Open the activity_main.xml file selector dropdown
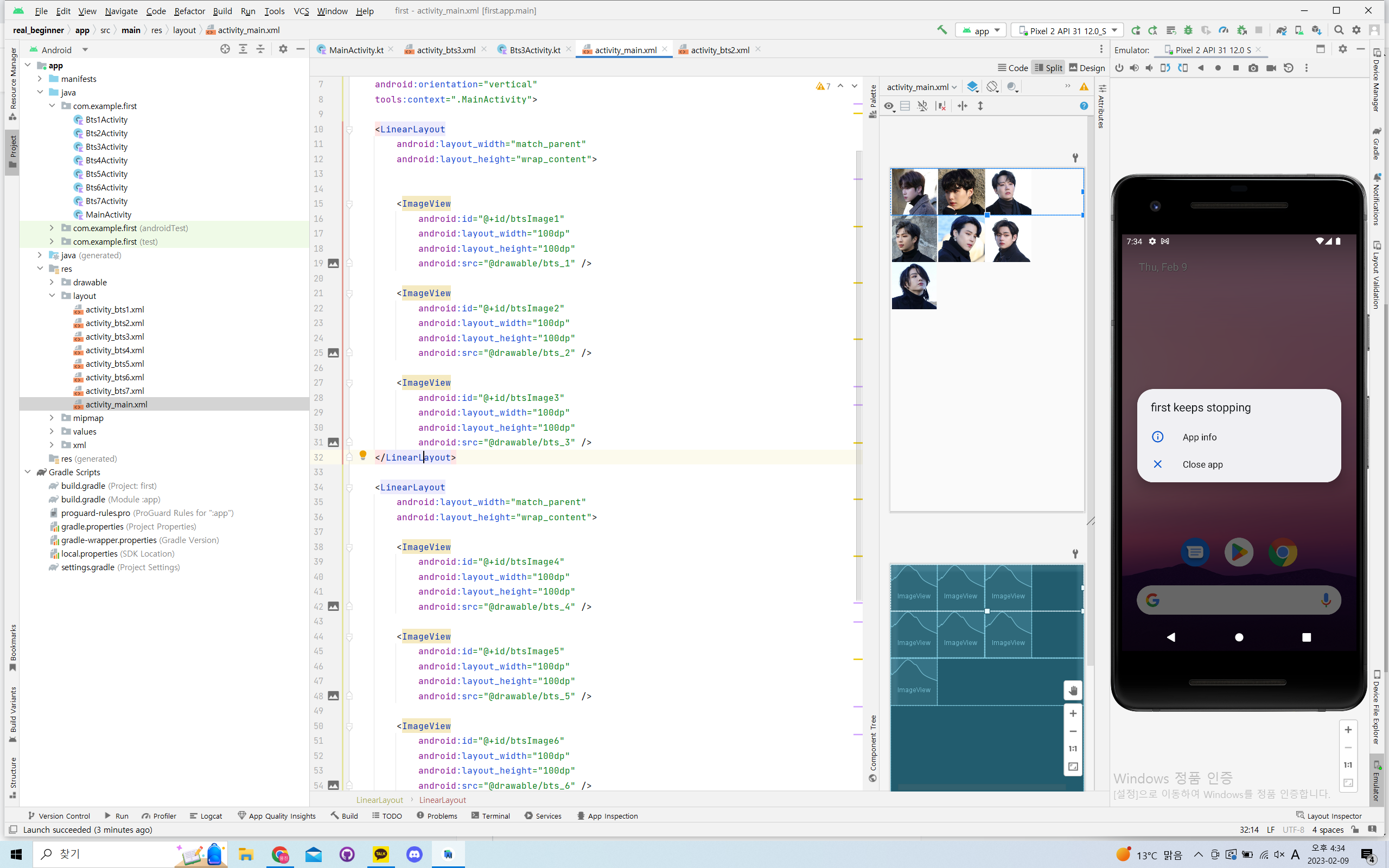Screen dimensions: 1389x868 [x=921, y=87]
